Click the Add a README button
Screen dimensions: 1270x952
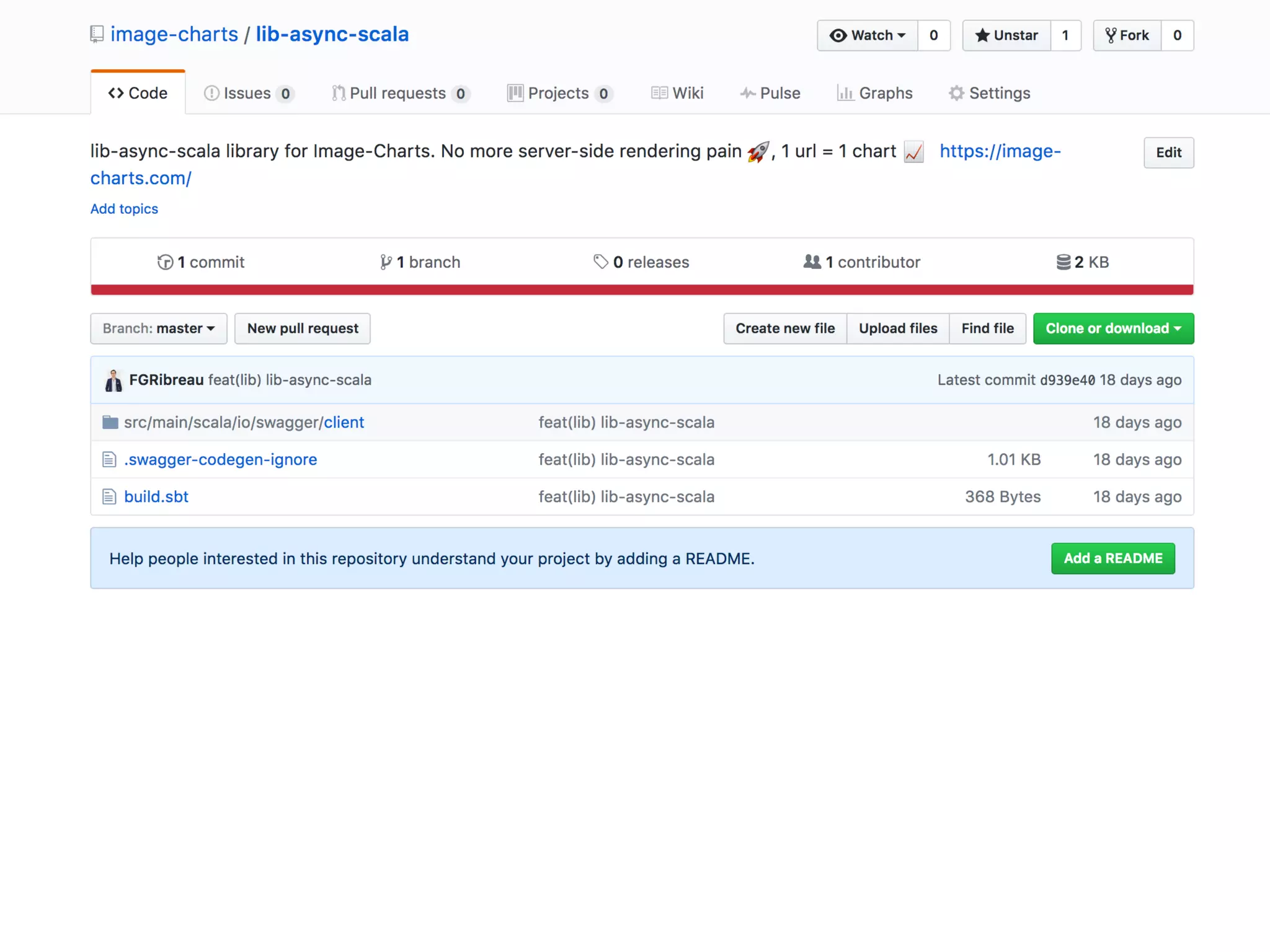(1112, 558)
